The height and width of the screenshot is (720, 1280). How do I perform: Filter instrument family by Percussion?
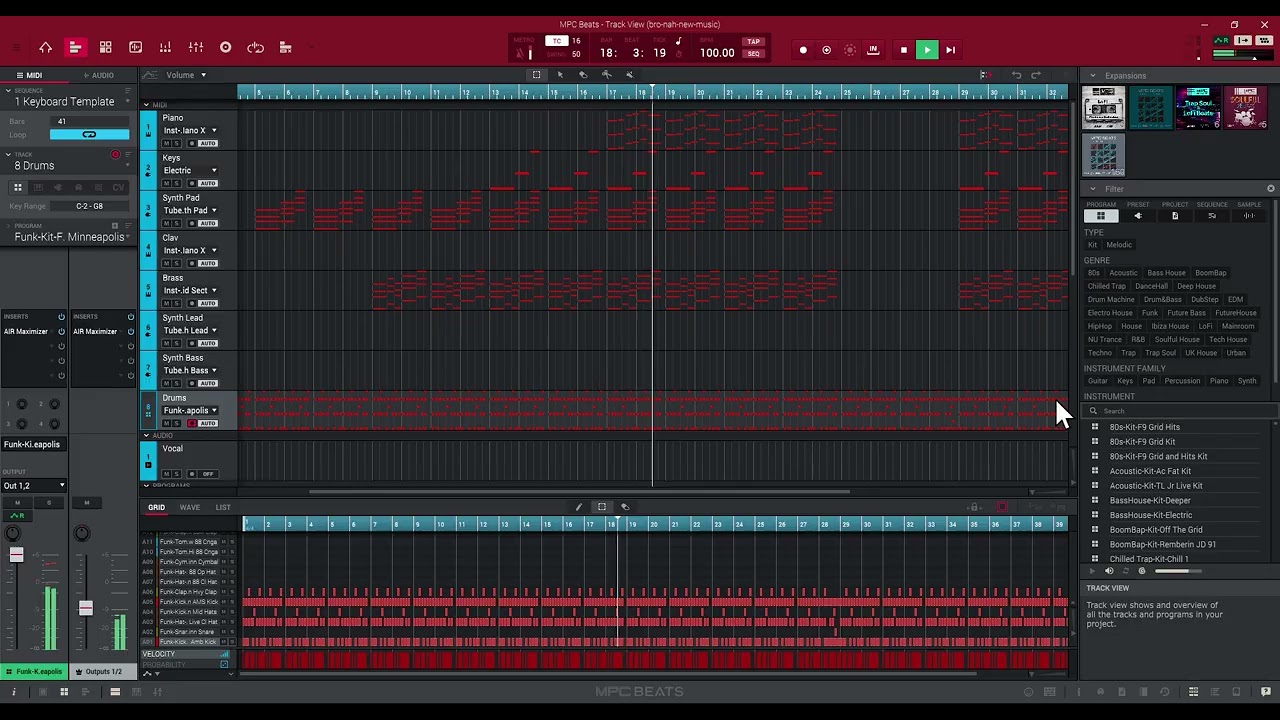pyautogui.click(x=1182, y=381)
